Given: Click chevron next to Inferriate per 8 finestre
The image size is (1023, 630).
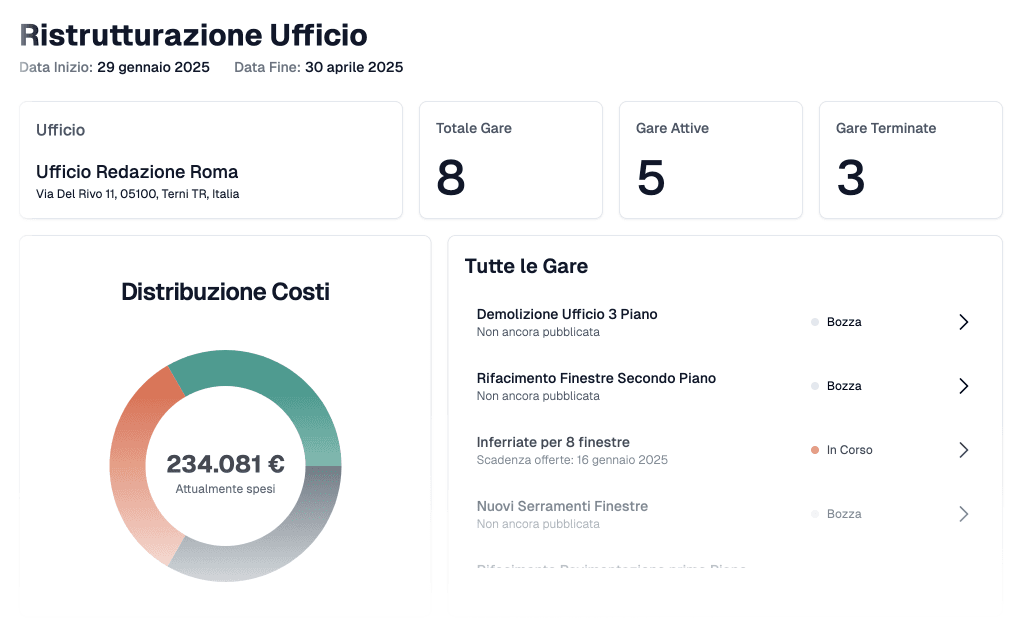Looking at the screenshot, I should click(963, 450).
